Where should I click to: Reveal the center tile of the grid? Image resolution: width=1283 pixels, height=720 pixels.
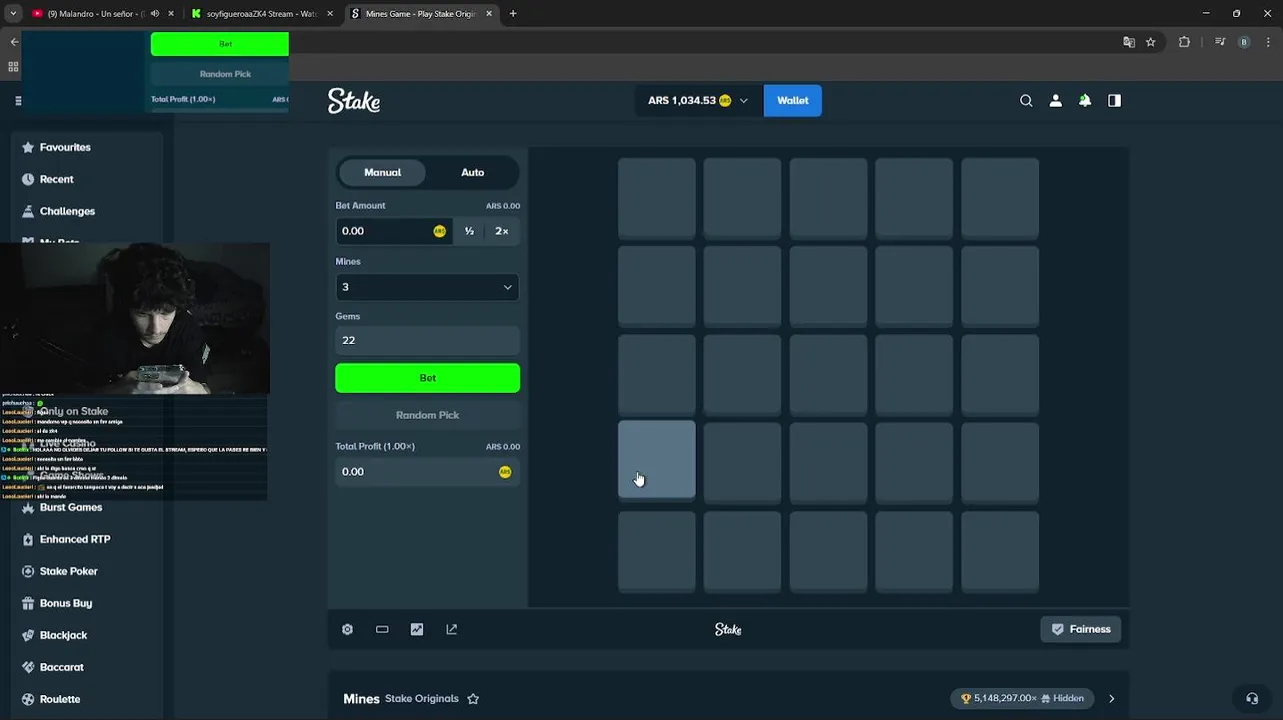tap(828, 374)
